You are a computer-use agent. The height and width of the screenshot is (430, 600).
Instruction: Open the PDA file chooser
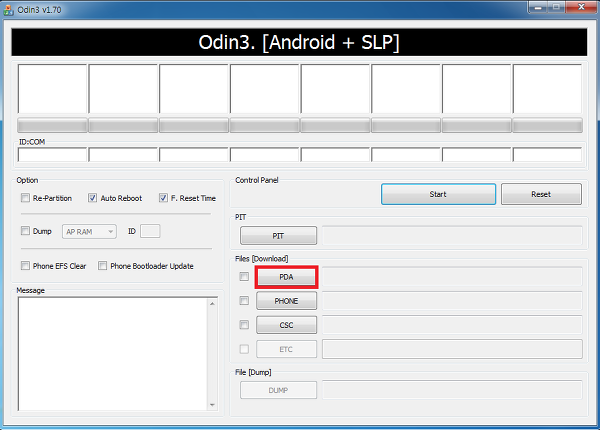pos(286,277)
